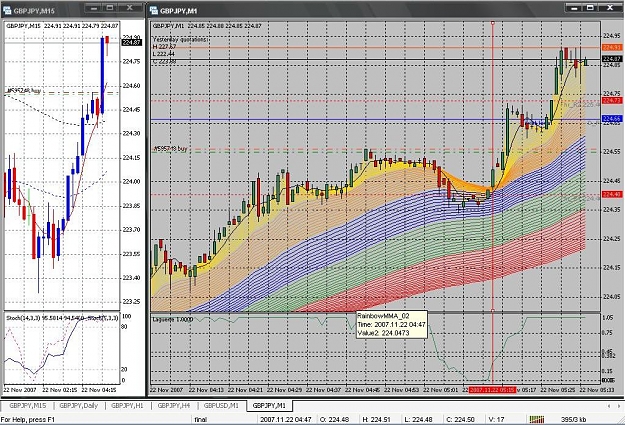Click the 'For Help, press F1' status text

28,419
